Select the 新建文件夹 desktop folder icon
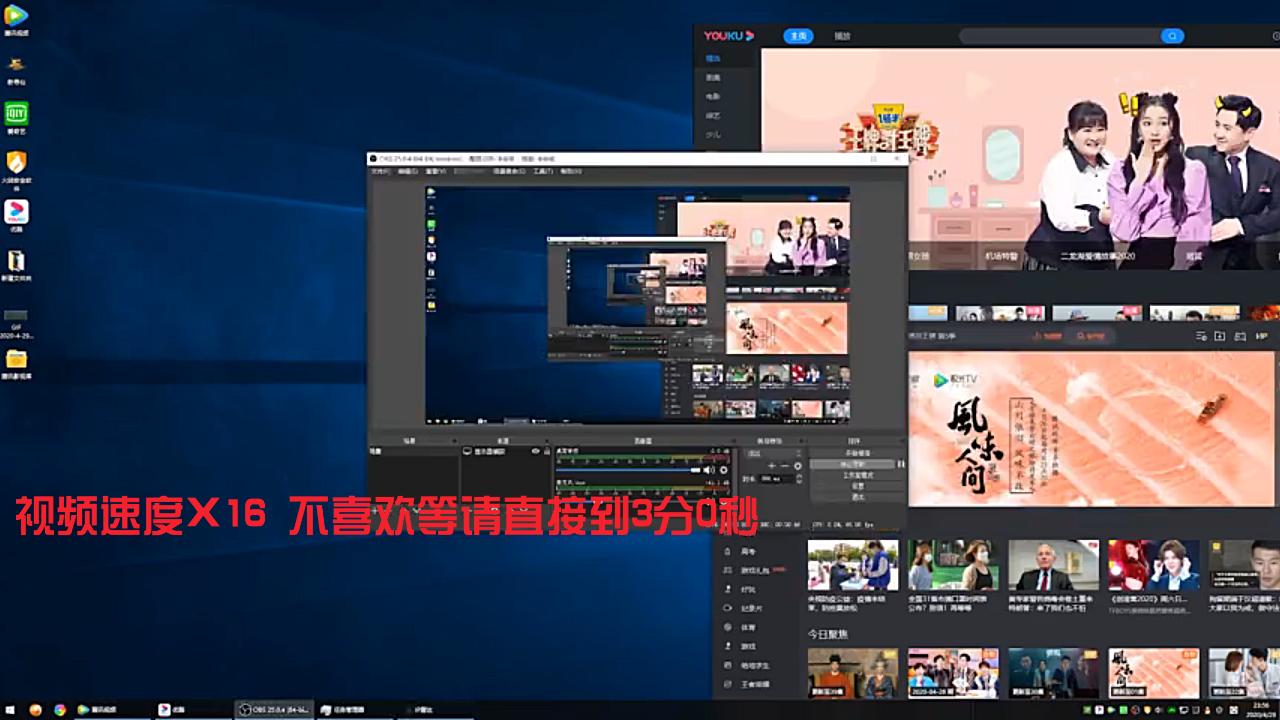Viewport: 1280px width, 720px height. click(x=16, y=265)
